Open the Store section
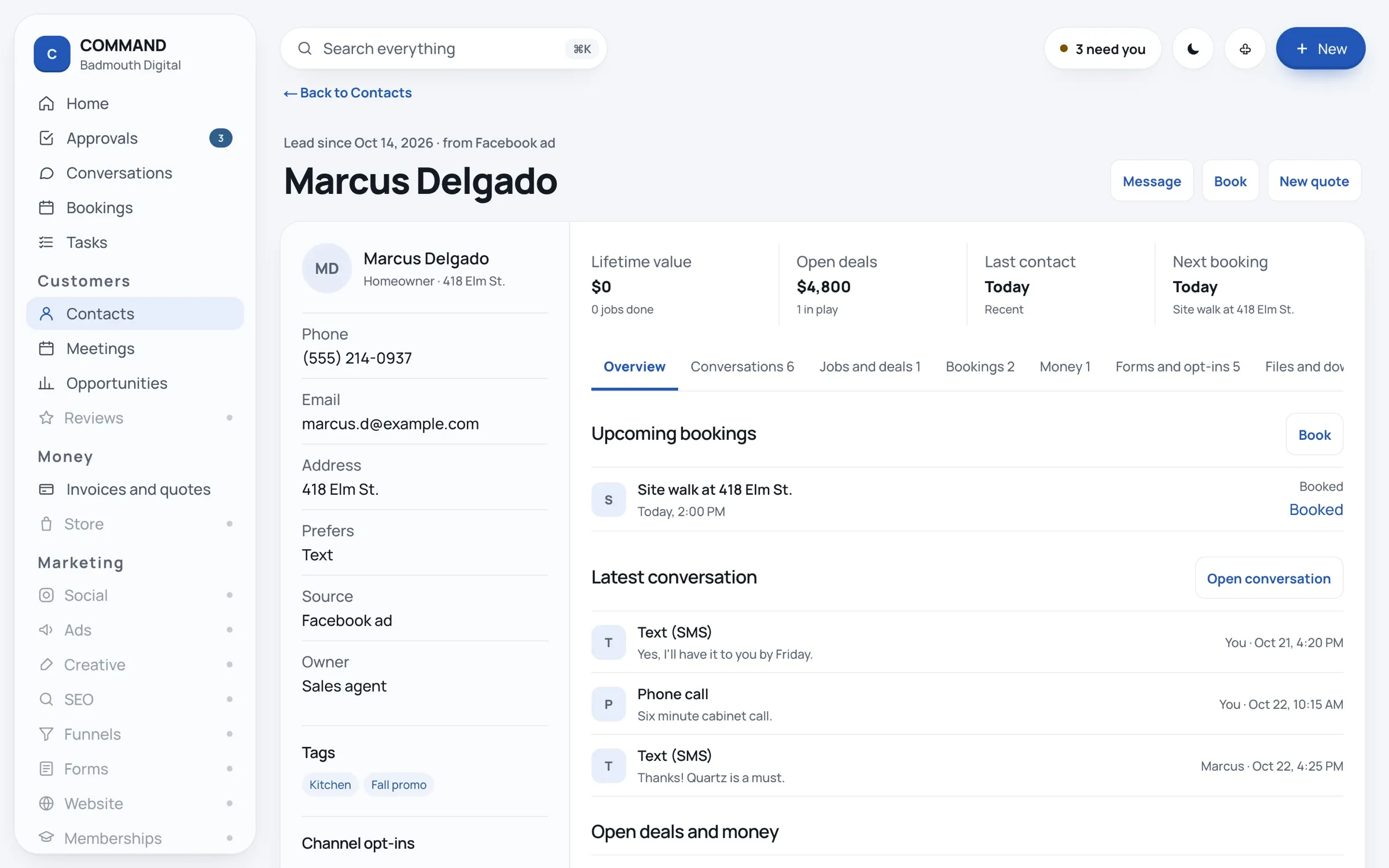Image resolution: width=1389 pixels, height=868 pixels. (135, 524)
